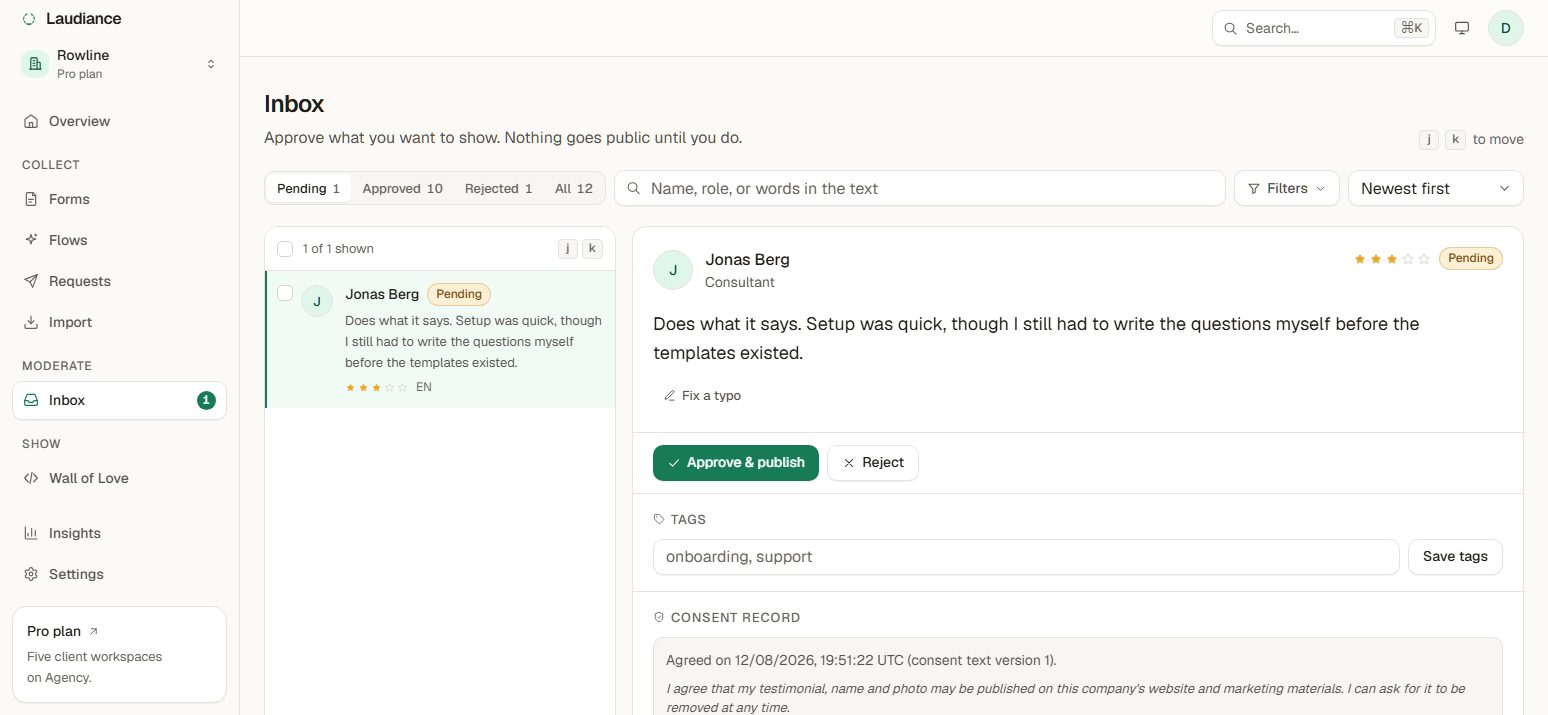
Task: Click the display theme monitor icon
Action: pos(1462,28)
